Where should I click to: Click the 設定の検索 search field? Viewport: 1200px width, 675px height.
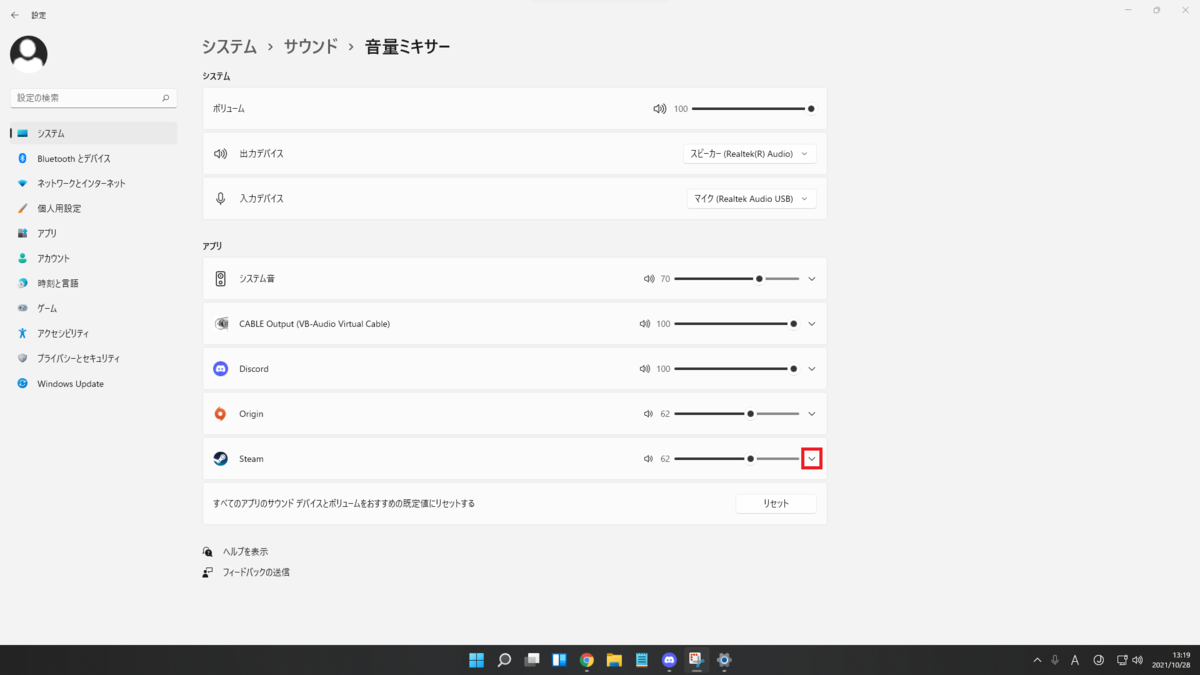click(93, 97)
